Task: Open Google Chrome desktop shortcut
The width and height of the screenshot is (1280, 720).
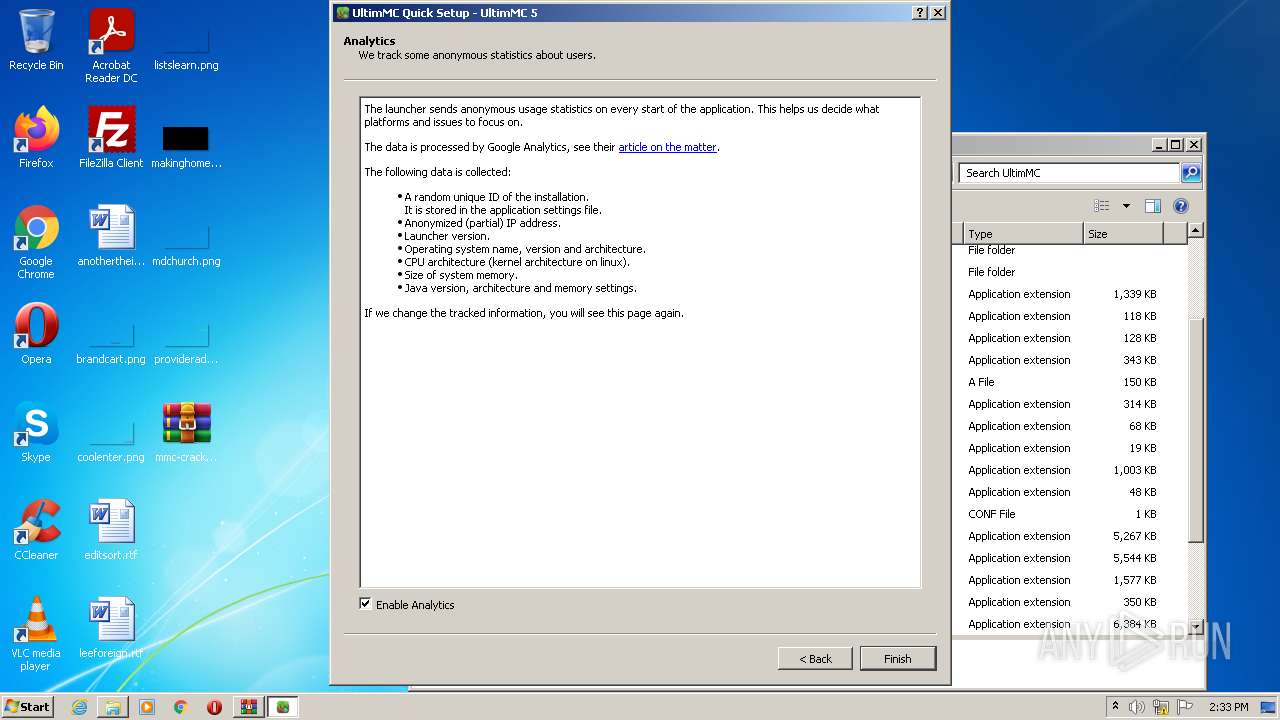Action: tap(36, 242)
